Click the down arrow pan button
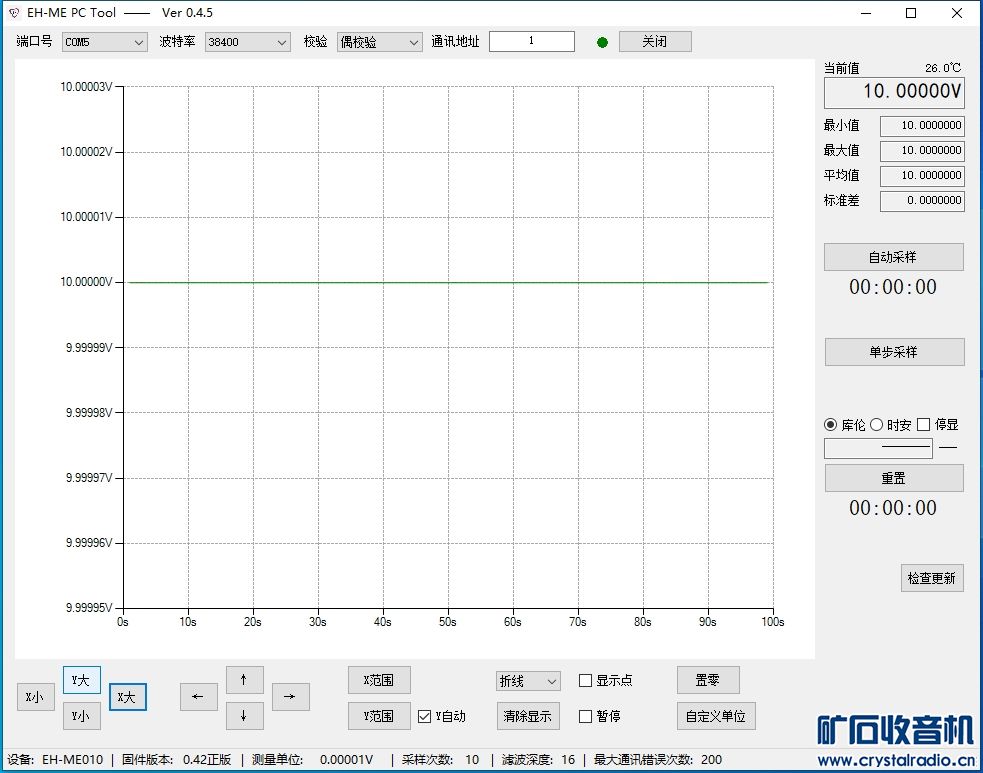The height and width of the screenshot is (773, 983). (244, 716)
